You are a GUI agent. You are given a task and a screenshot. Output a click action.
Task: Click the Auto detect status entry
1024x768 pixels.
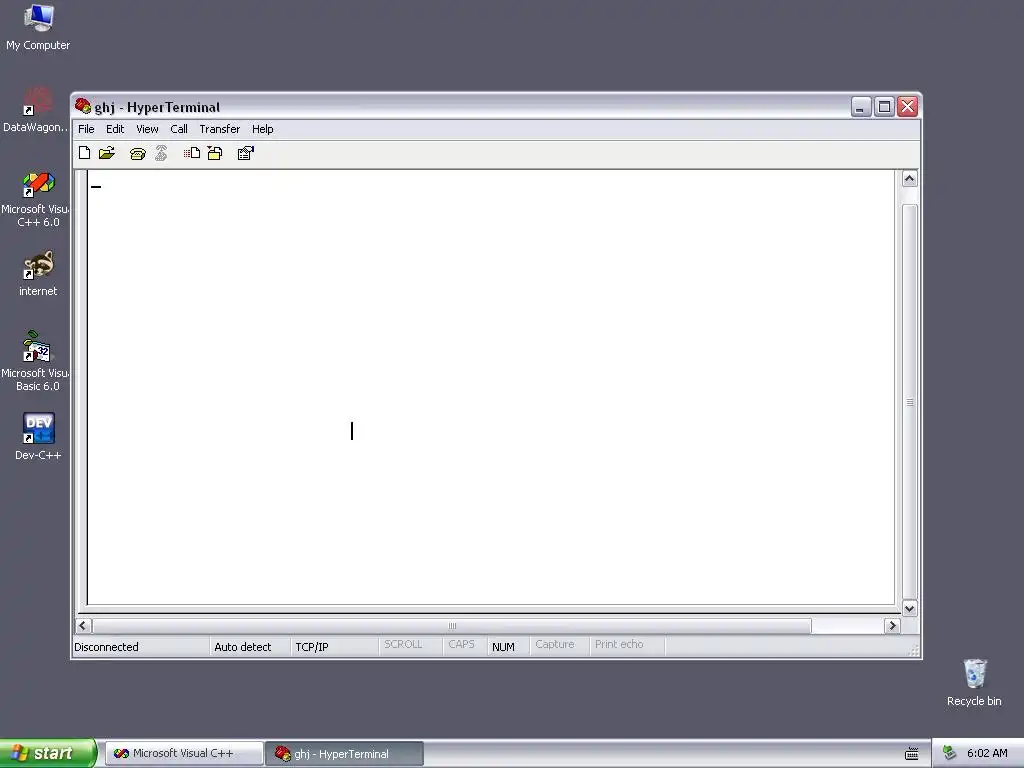point(242,647)
